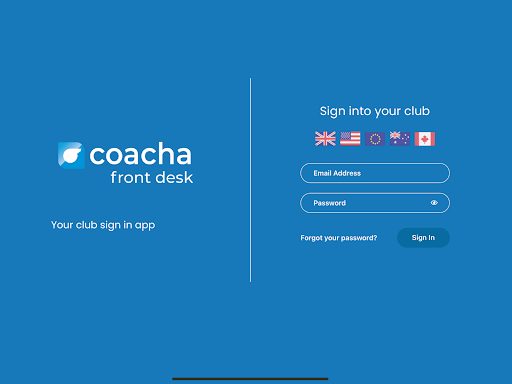Select the United States flag region
Viewport: 512px width, 384px height.
(350, 139)
